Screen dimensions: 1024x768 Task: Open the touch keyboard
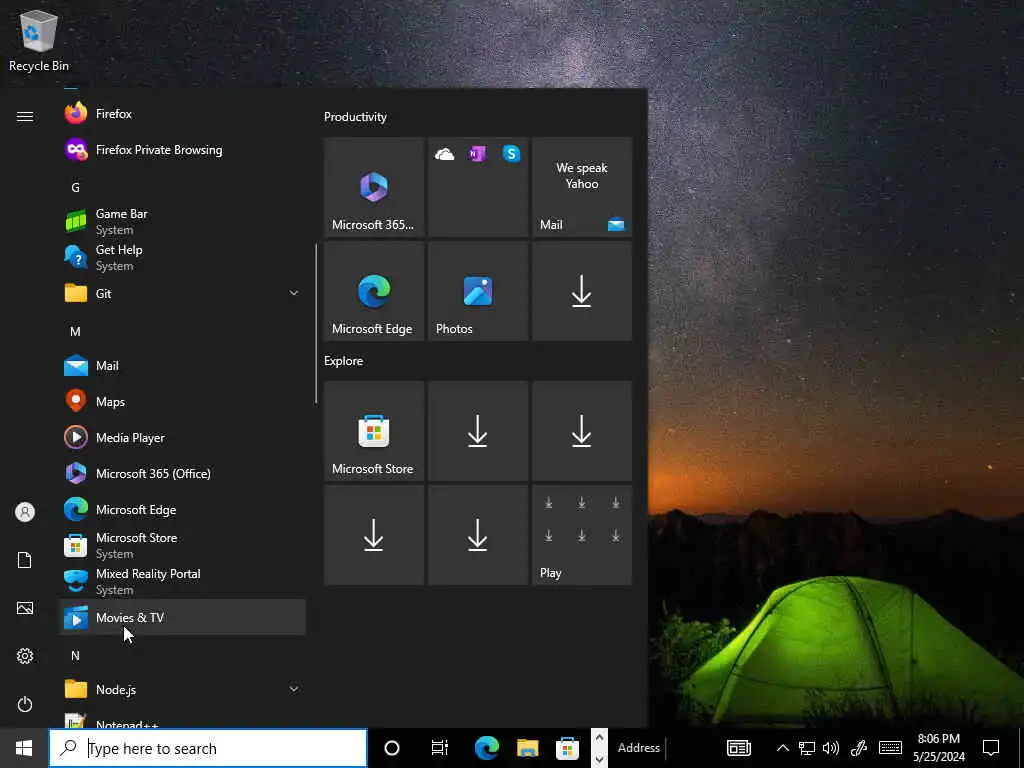coord(890,748)
